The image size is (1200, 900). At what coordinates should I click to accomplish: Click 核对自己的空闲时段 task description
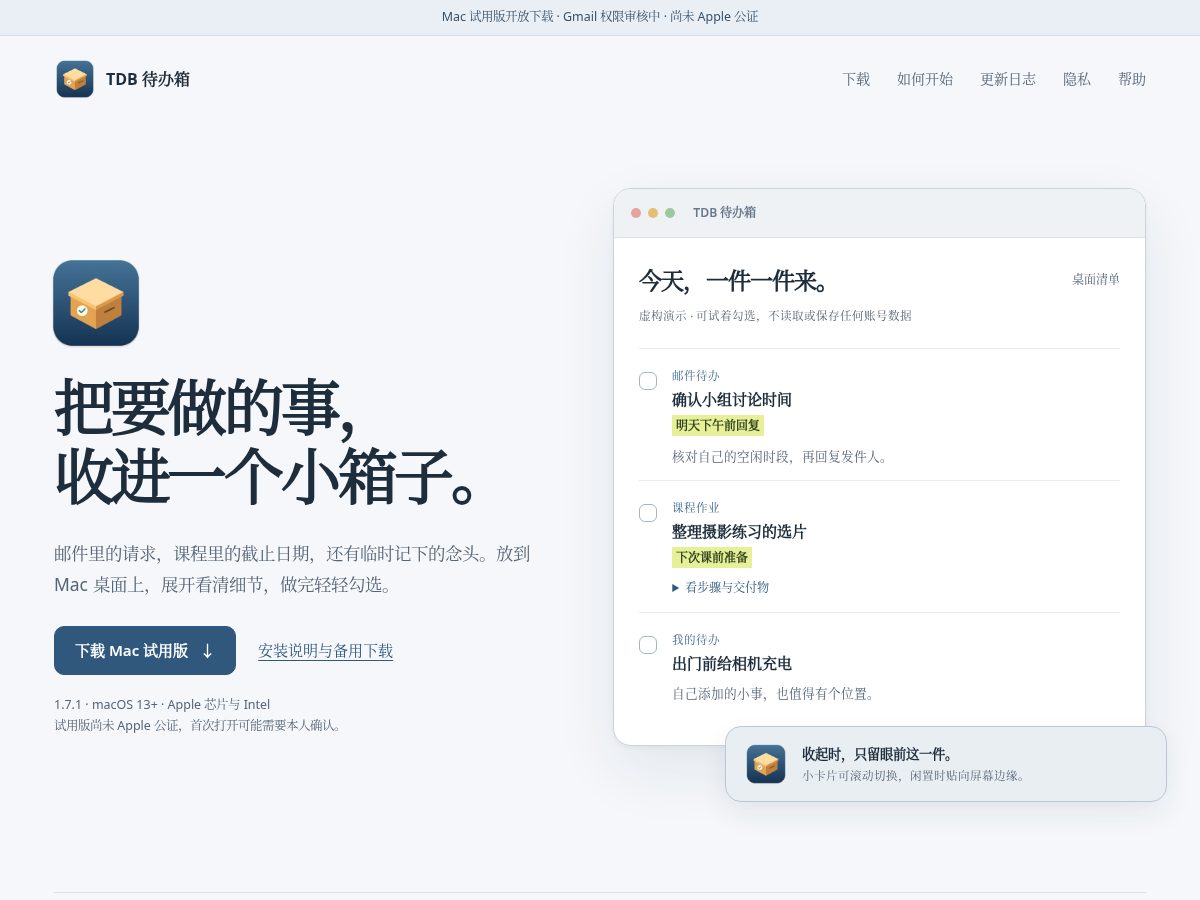click(x=781, y=457)
